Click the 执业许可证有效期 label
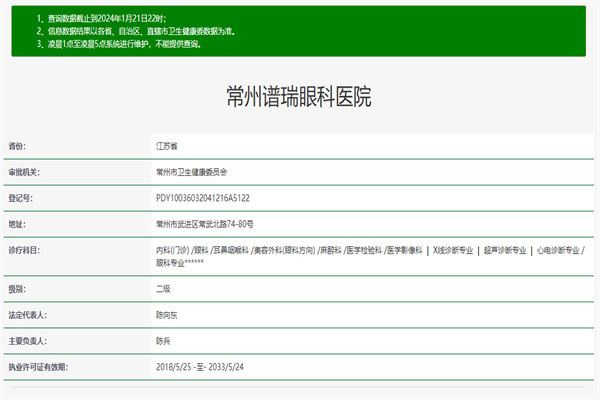This screenshot has width=600, height=400. 38,367
